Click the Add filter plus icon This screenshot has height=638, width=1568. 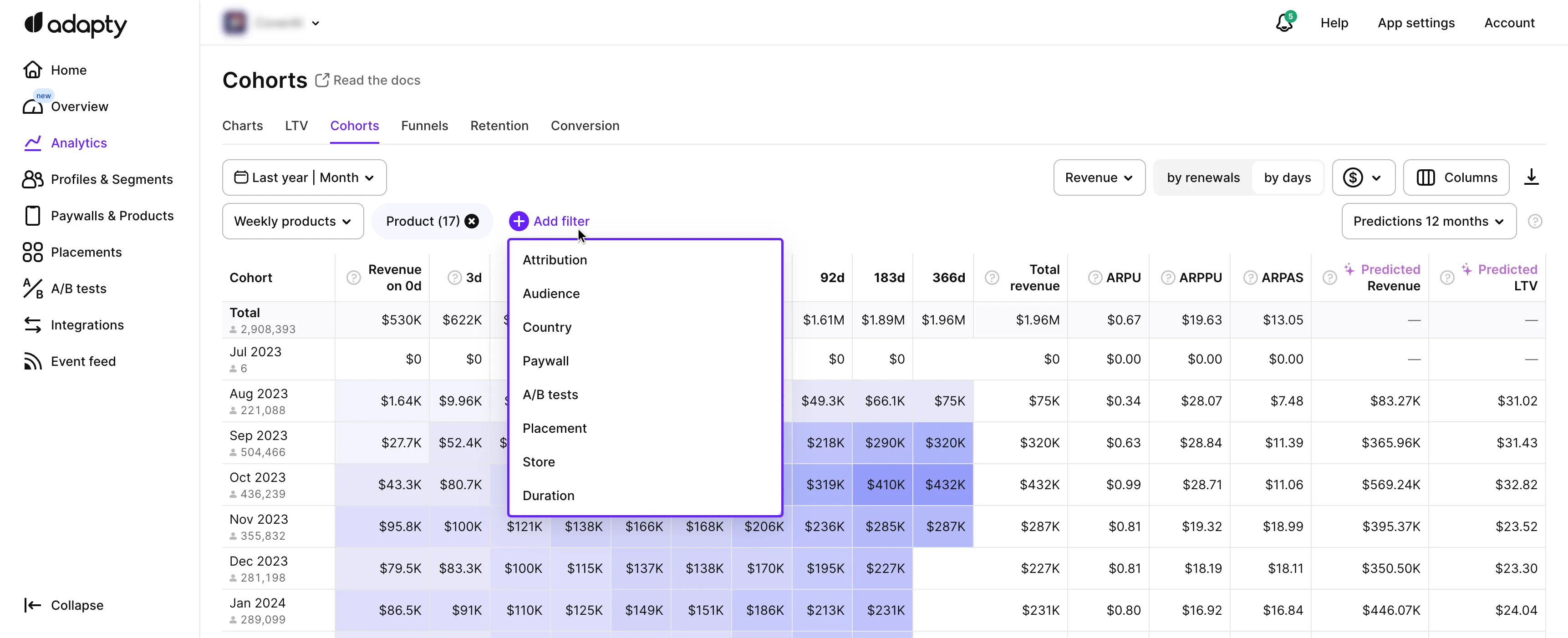[519, 221]
